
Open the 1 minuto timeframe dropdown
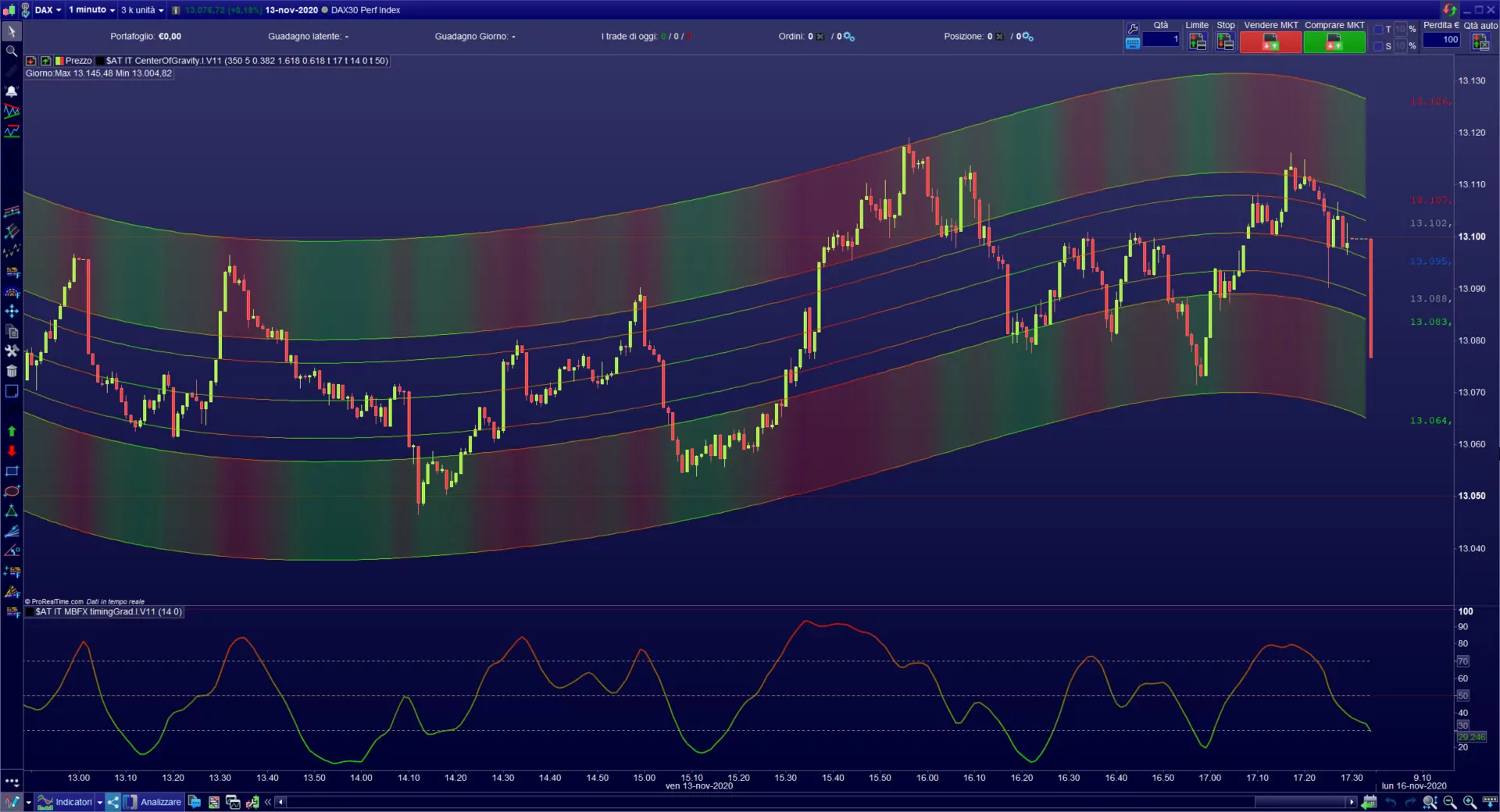(91, 10)
